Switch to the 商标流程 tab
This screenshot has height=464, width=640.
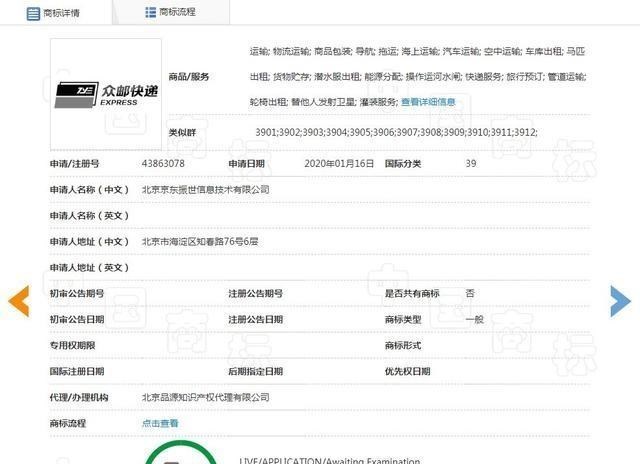point(171,12)
